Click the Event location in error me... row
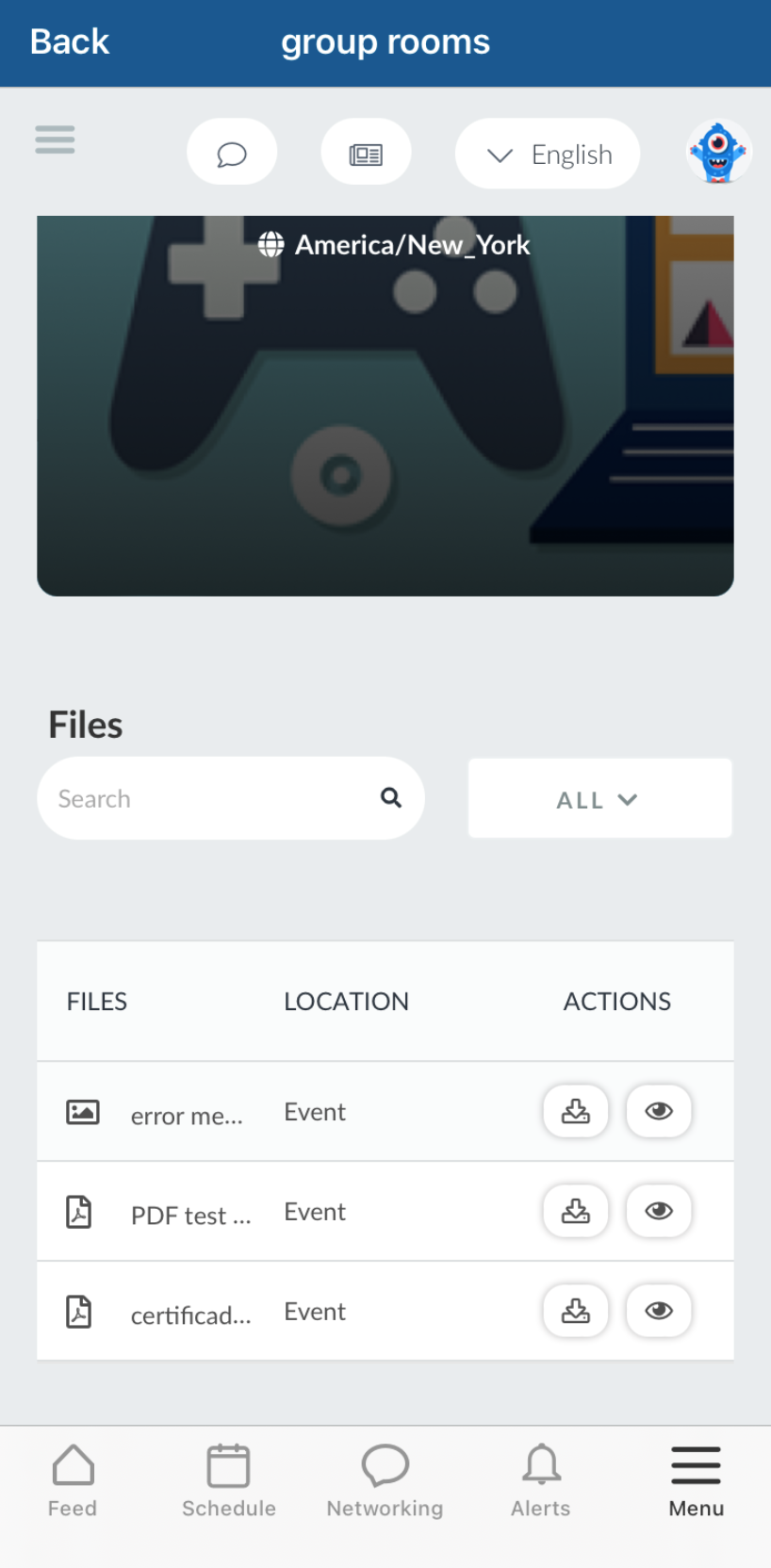Viewport: 771px width, 1568px height. 315,1112
